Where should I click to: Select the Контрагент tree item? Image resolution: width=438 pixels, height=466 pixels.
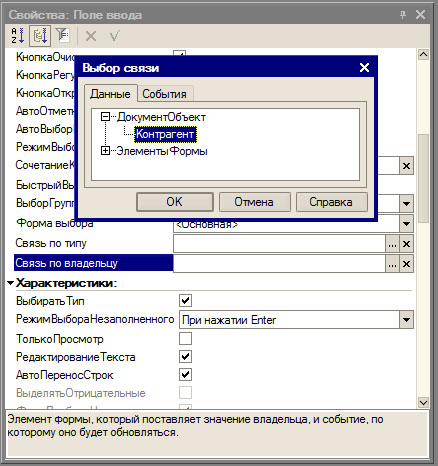click(165, 134)
